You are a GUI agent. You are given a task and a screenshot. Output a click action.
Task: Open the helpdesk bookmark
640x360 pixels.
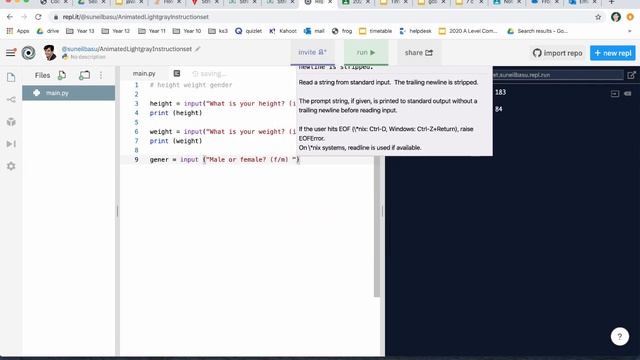[x=415, y=31]
